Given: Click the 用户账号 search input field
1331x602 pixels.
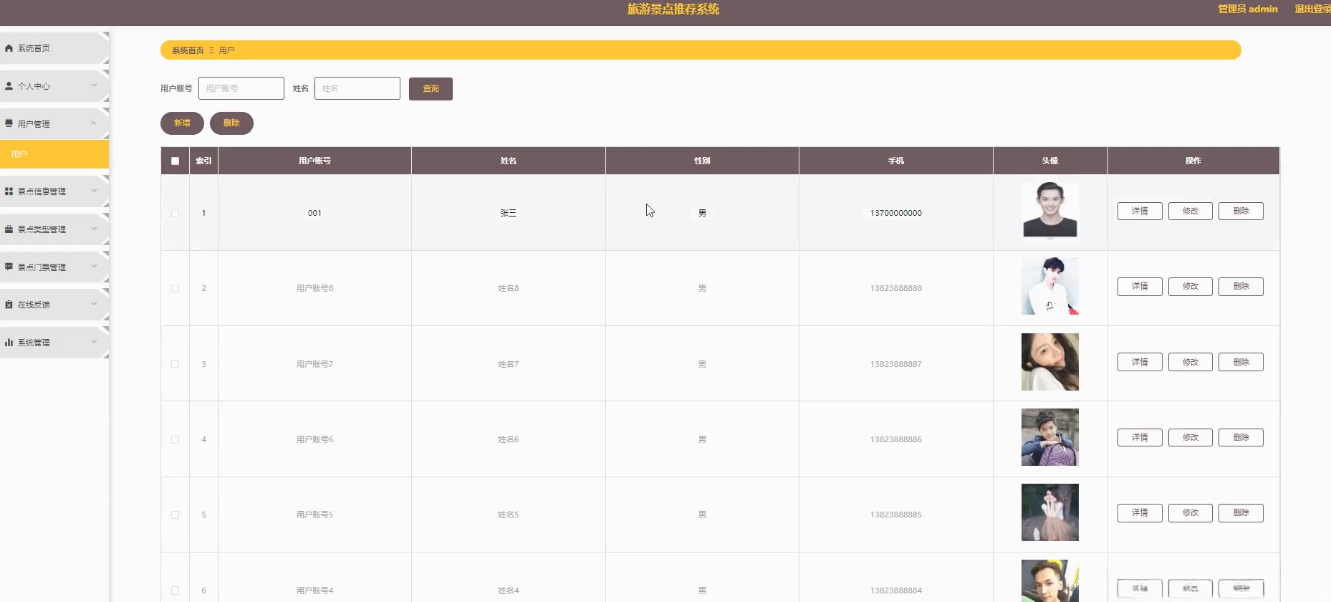Looking at the screenshot, I should 241,89.
